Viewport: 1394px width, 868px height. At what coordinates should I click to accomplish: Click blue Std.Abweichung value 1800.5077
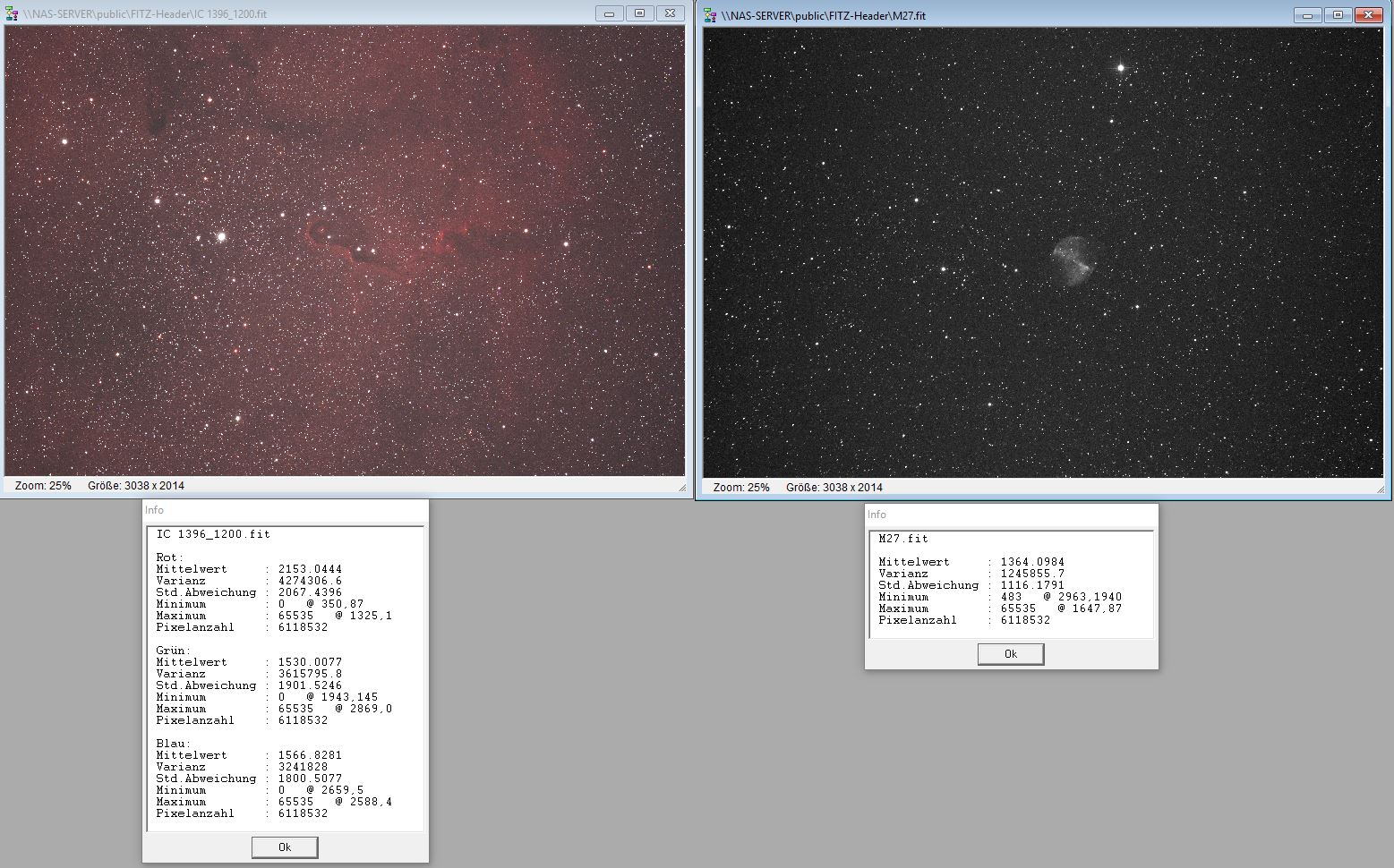click(x=310, y=779)
